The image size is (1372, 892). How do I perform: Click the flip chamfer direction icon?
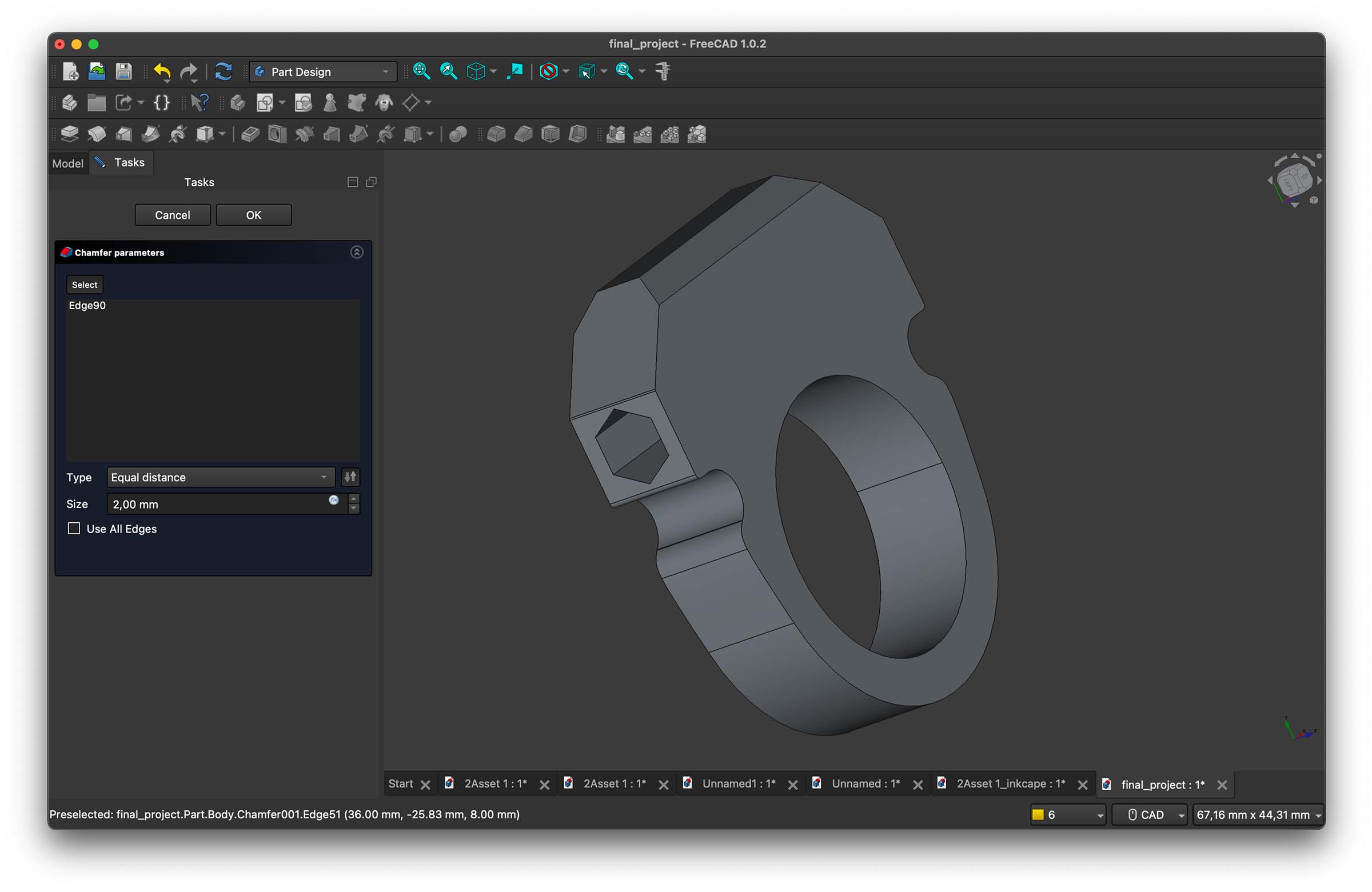click(x=350, y=477)
